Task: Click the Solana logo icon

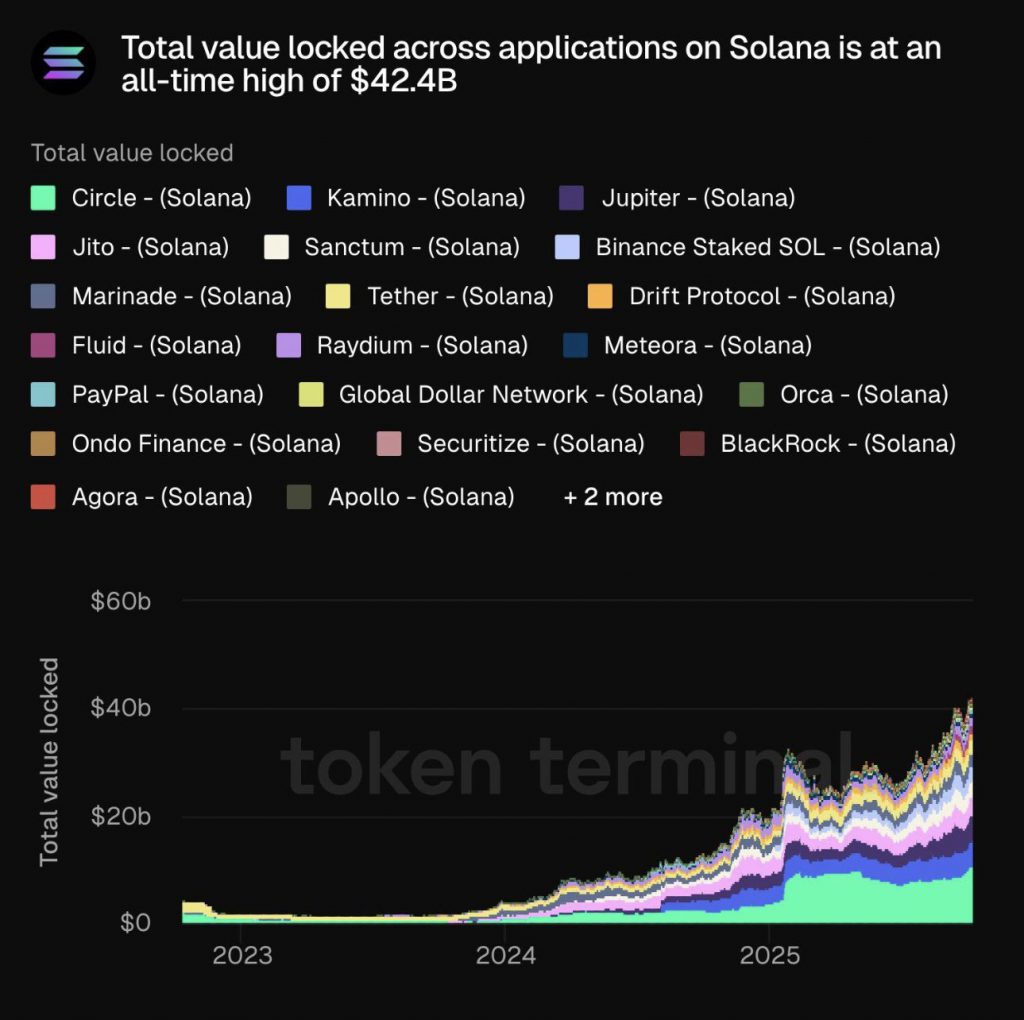Action: (62, 62)
